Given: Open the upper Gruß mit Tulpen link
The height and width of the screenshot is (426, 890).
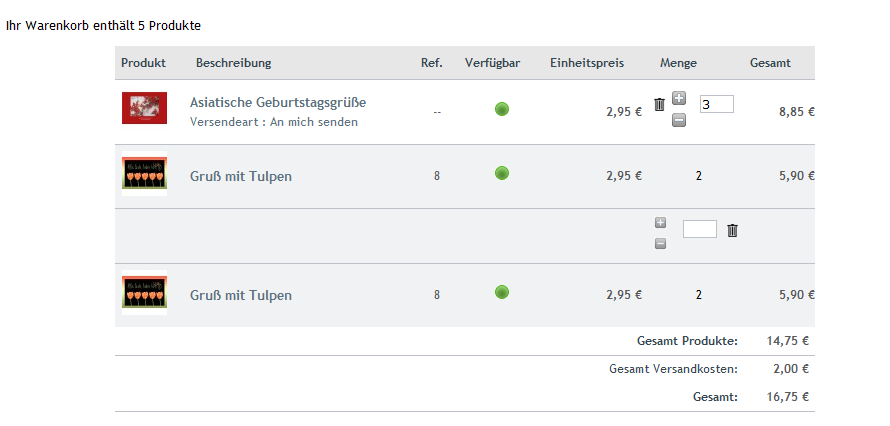Looking at the screenshot, I should [x=241, y=176].
